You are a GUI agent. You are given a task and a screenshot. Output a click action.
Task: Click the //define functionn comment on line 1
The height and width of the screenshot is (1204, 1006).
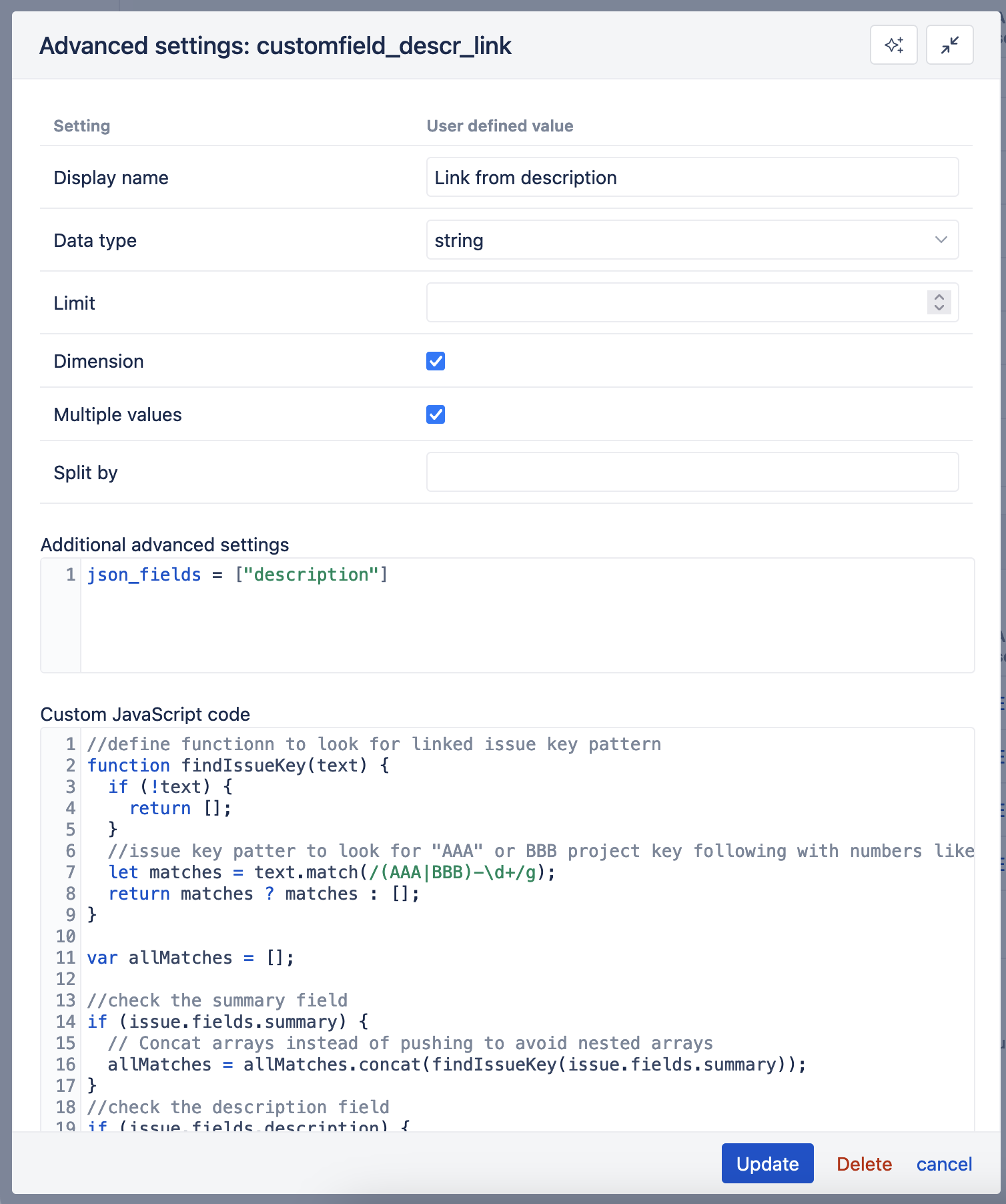point(374,744)
